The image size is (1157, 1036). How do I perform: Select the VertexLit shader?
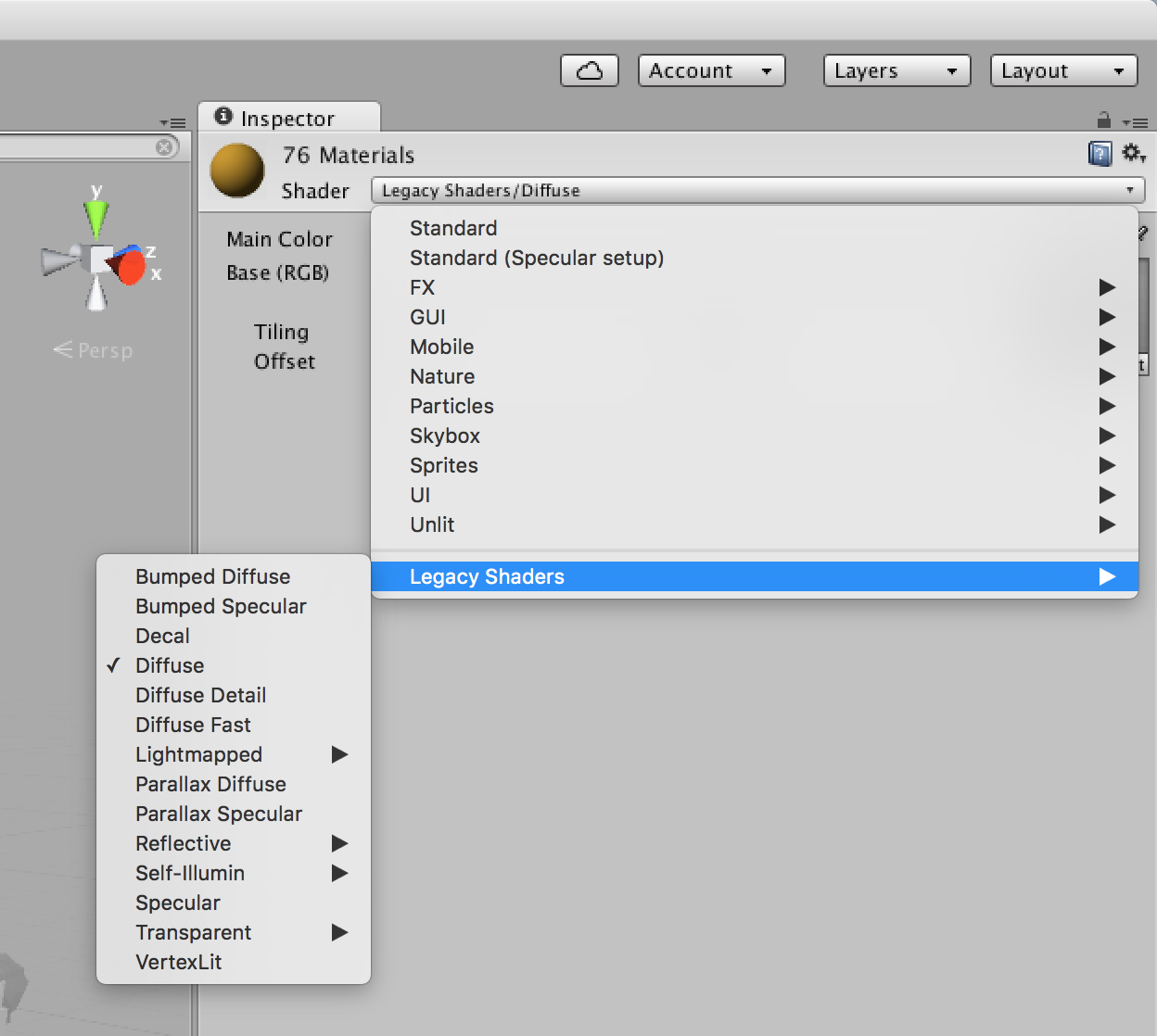pyautogui.click(x=234, y=962)
